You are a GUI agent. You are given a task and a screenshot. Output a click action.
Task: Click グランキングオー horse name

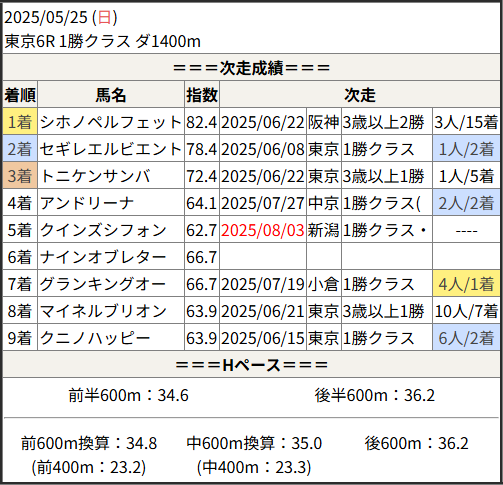click(x=103, y=284)
